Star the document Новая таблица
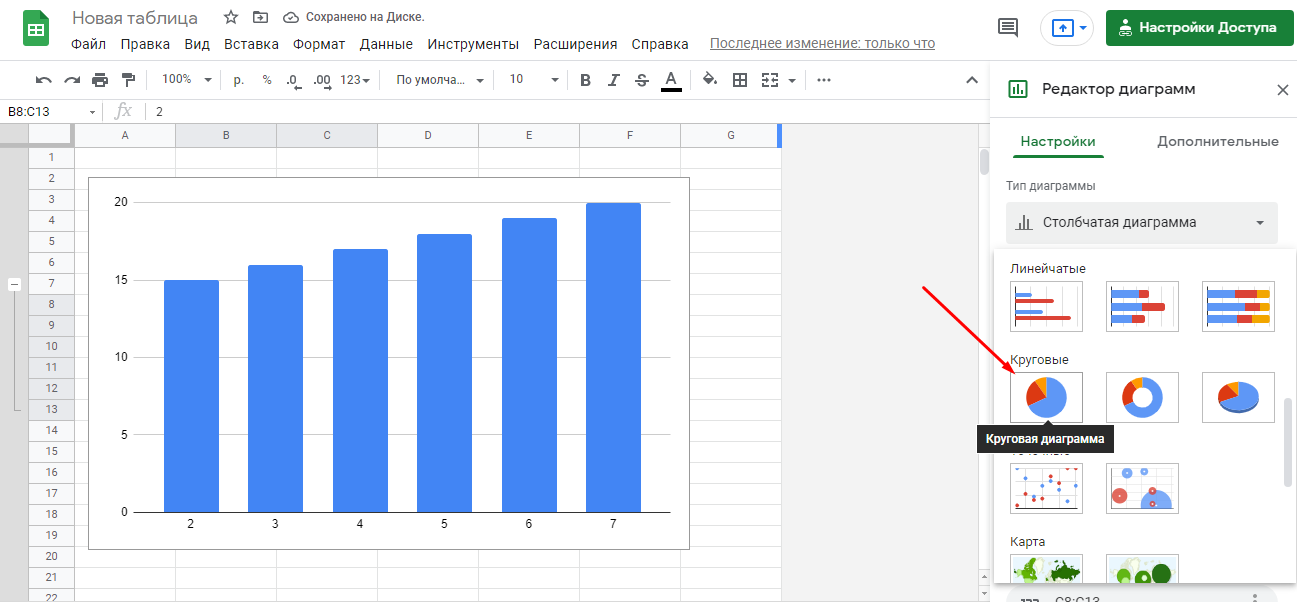This screenshot has width=1297, height=602. [x=231, y=18]
